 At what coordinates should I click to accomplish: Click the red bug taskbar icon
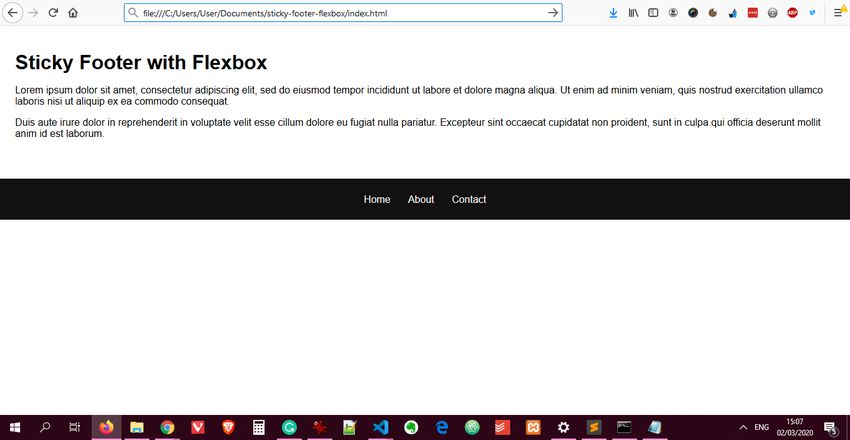(320, 428)
